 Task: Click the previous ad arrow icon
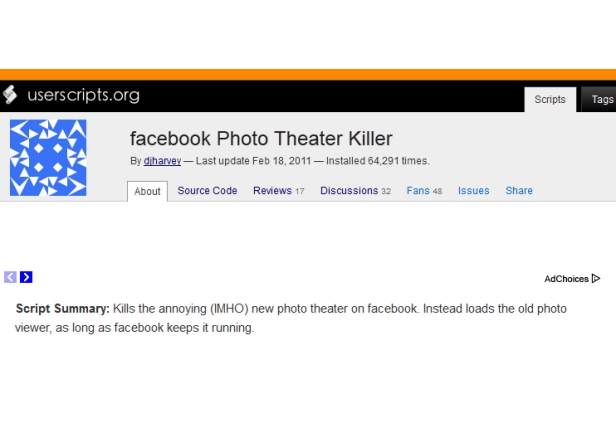[x=10, y=277]
